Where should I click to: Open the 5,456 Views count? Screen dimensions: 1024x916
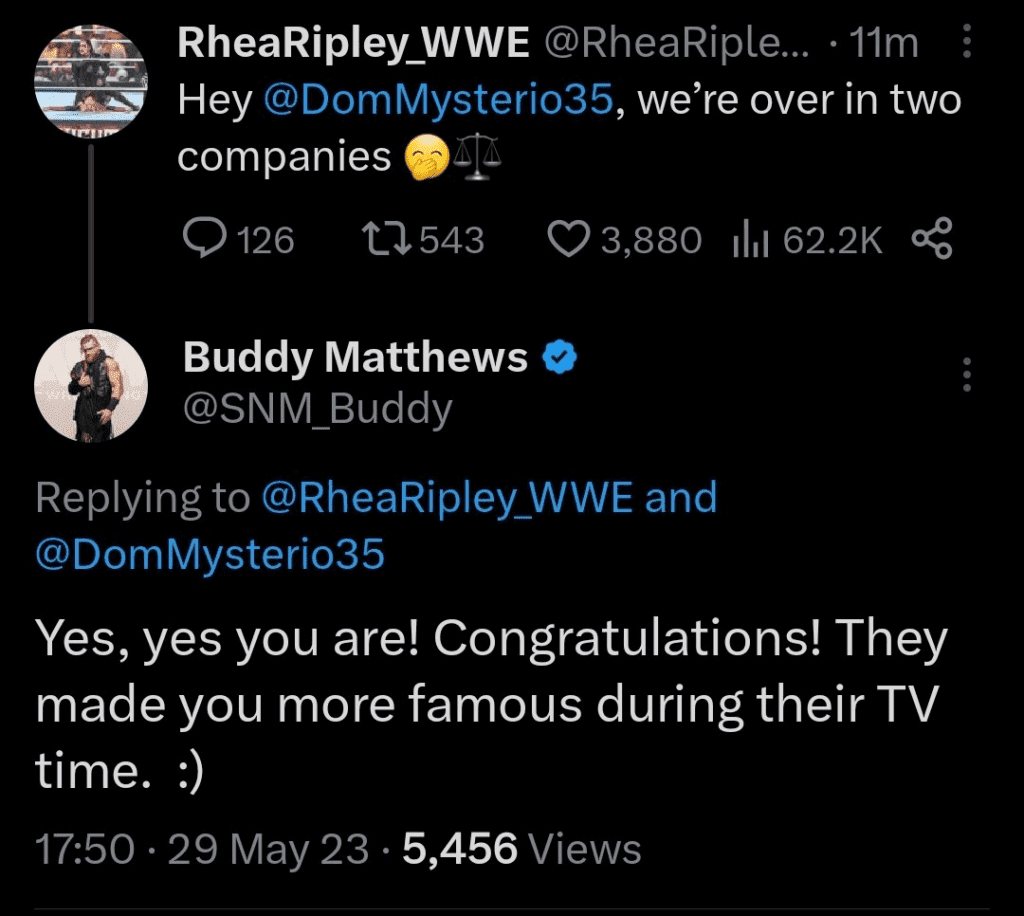[x=521, y=849]
